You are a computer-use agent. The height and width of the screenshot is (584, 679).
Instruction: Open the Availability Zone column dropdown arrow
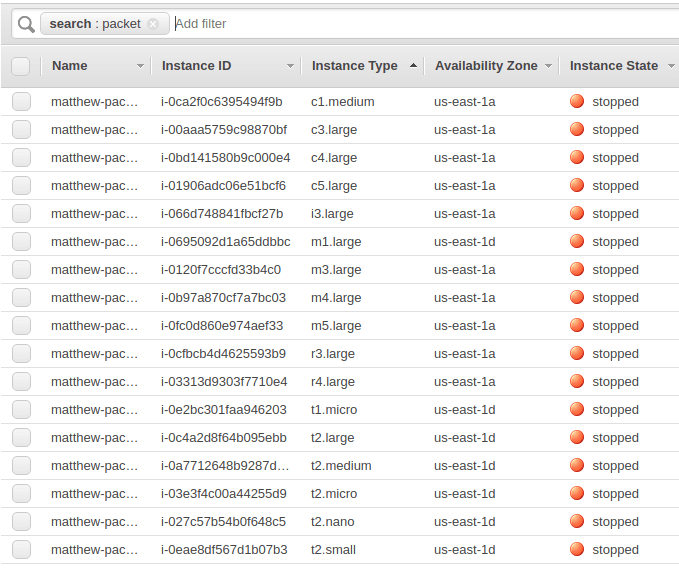[x=548, y=66]
